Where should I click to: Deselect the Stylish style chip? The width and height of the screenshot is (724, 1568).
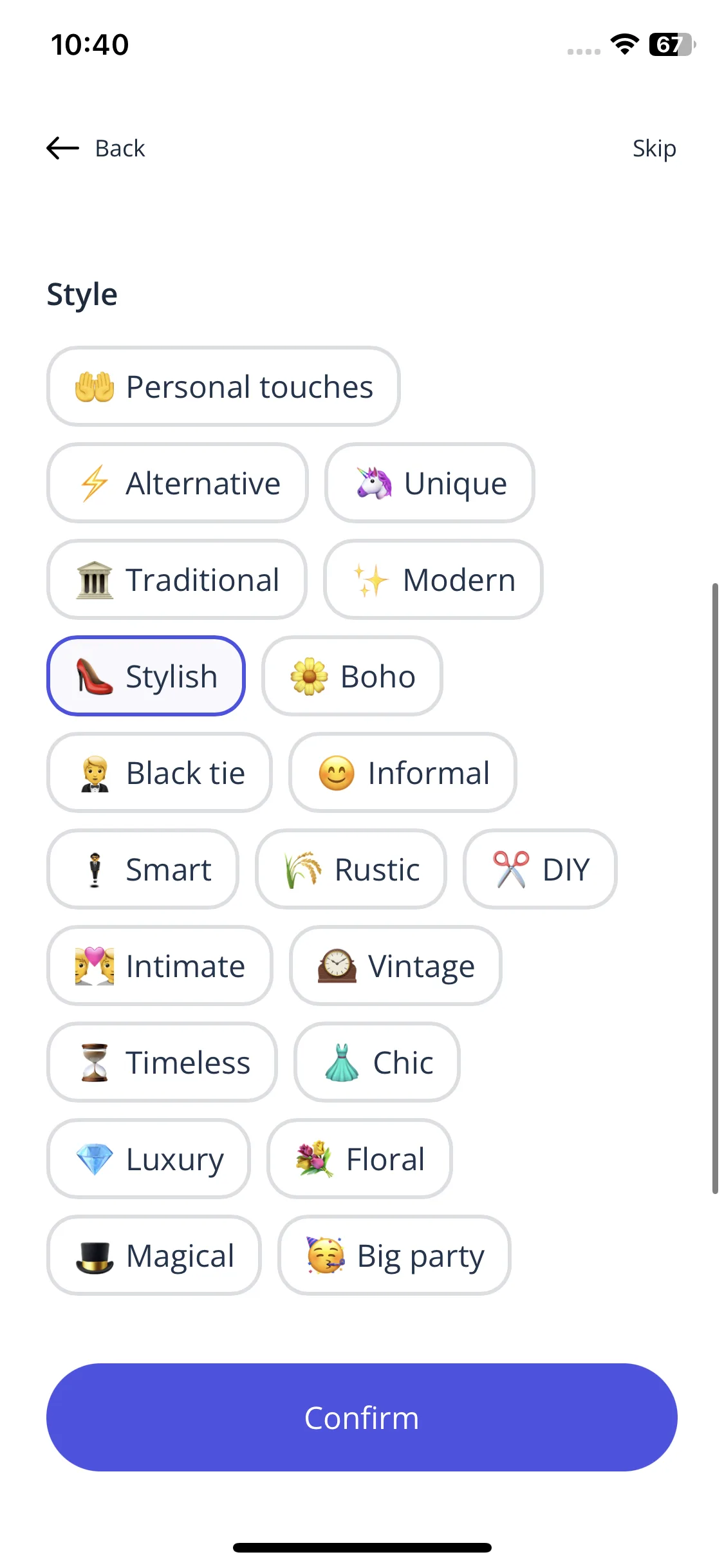(146, 676)
